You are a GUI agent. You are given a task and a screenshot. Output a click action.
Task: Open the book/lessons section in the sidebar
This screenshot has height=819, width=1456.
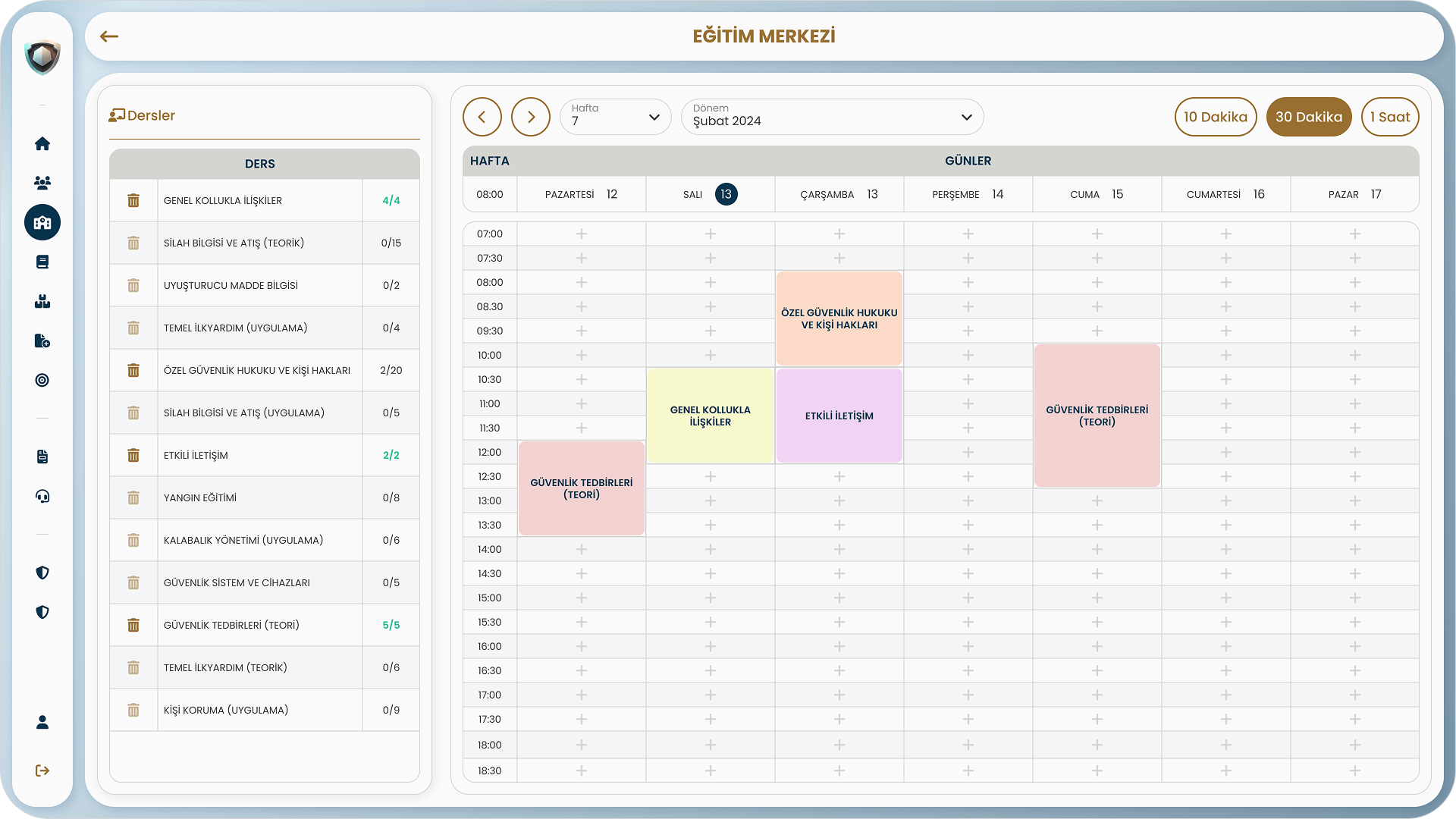coord(42,262)
